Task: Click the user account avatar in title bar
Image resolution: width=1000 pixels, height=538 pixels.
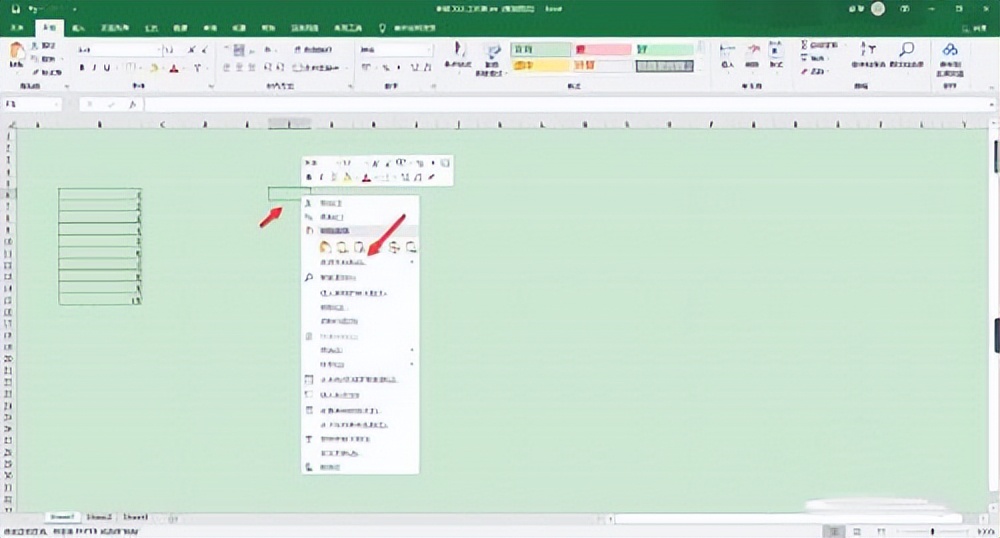Action: point(878,9)
